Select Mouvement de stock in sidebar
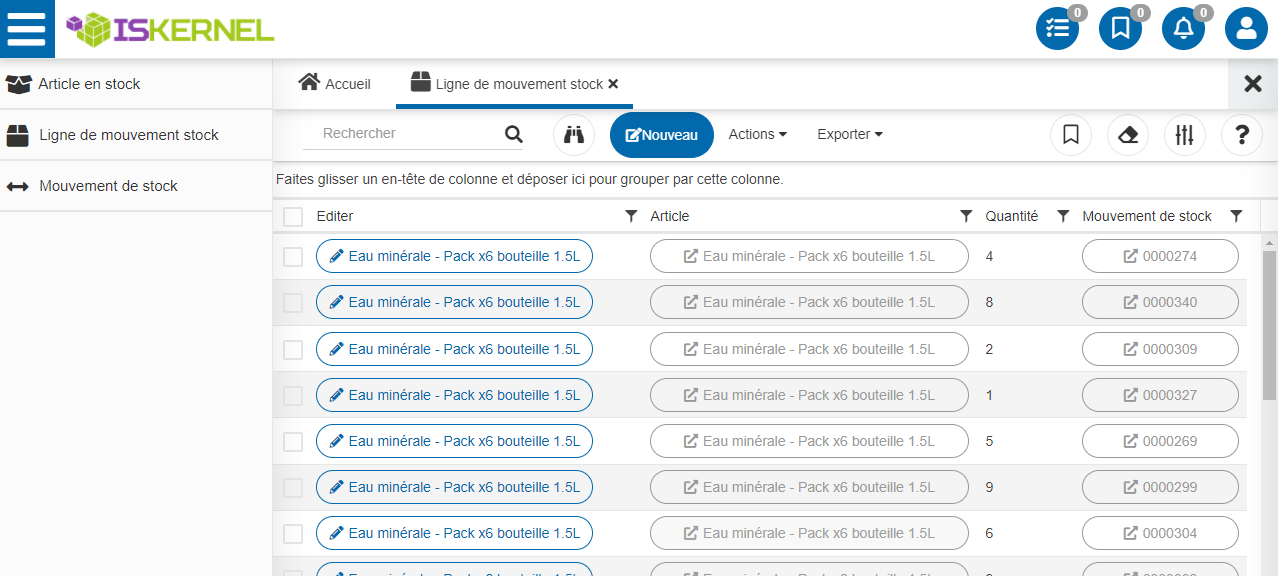 coord(108,186)
